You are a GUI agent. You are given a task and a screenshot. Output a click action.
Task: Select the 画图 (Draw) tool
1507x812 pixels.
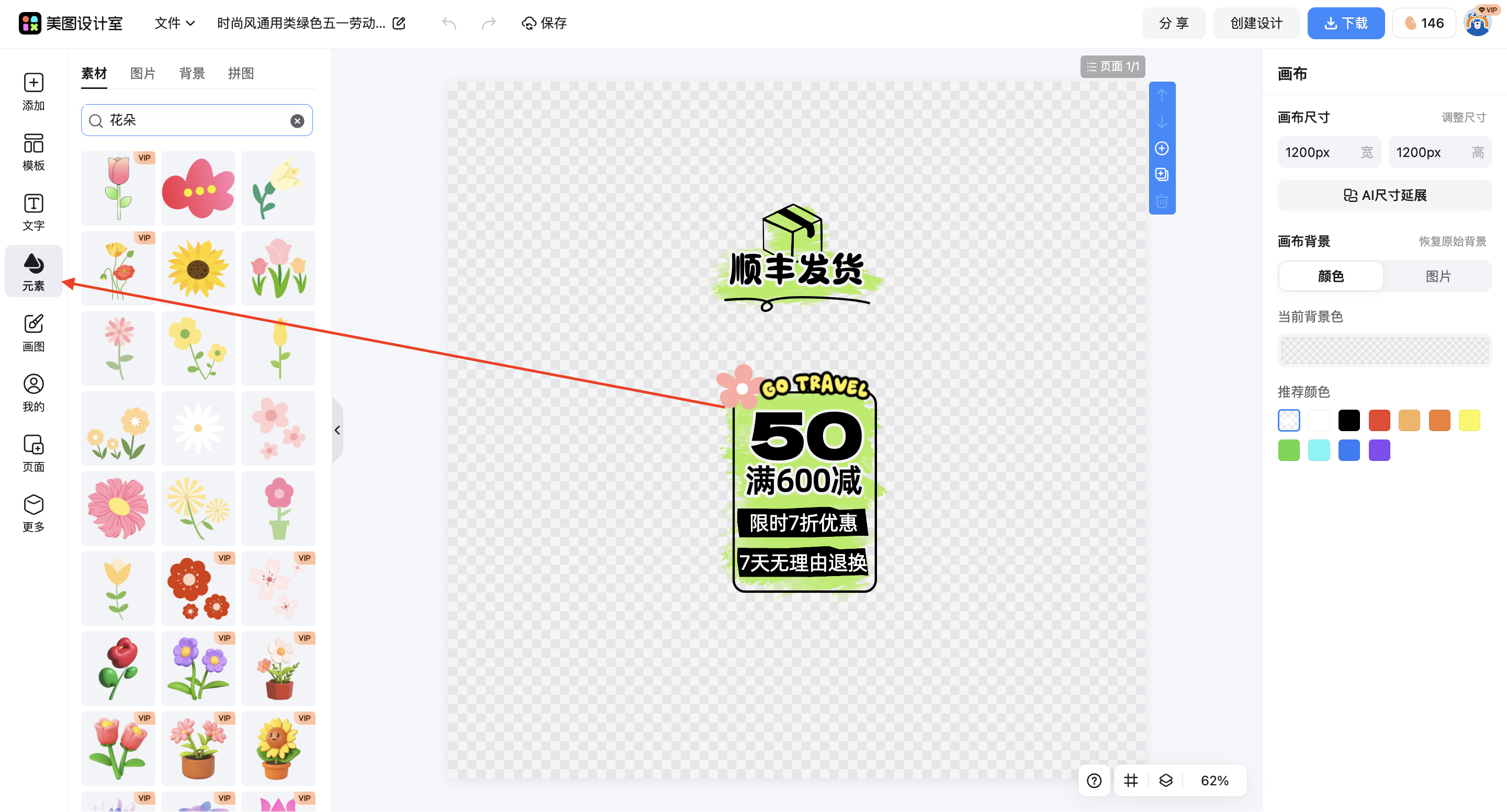point(33,332)
